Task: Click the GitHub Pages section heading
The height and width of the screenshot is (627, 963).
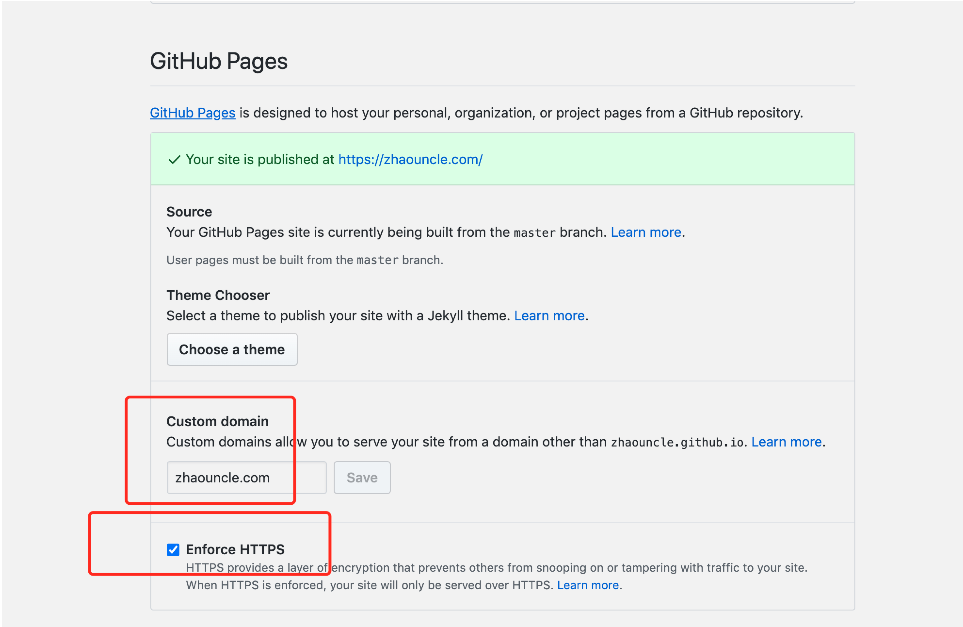Action: point(219,61)
